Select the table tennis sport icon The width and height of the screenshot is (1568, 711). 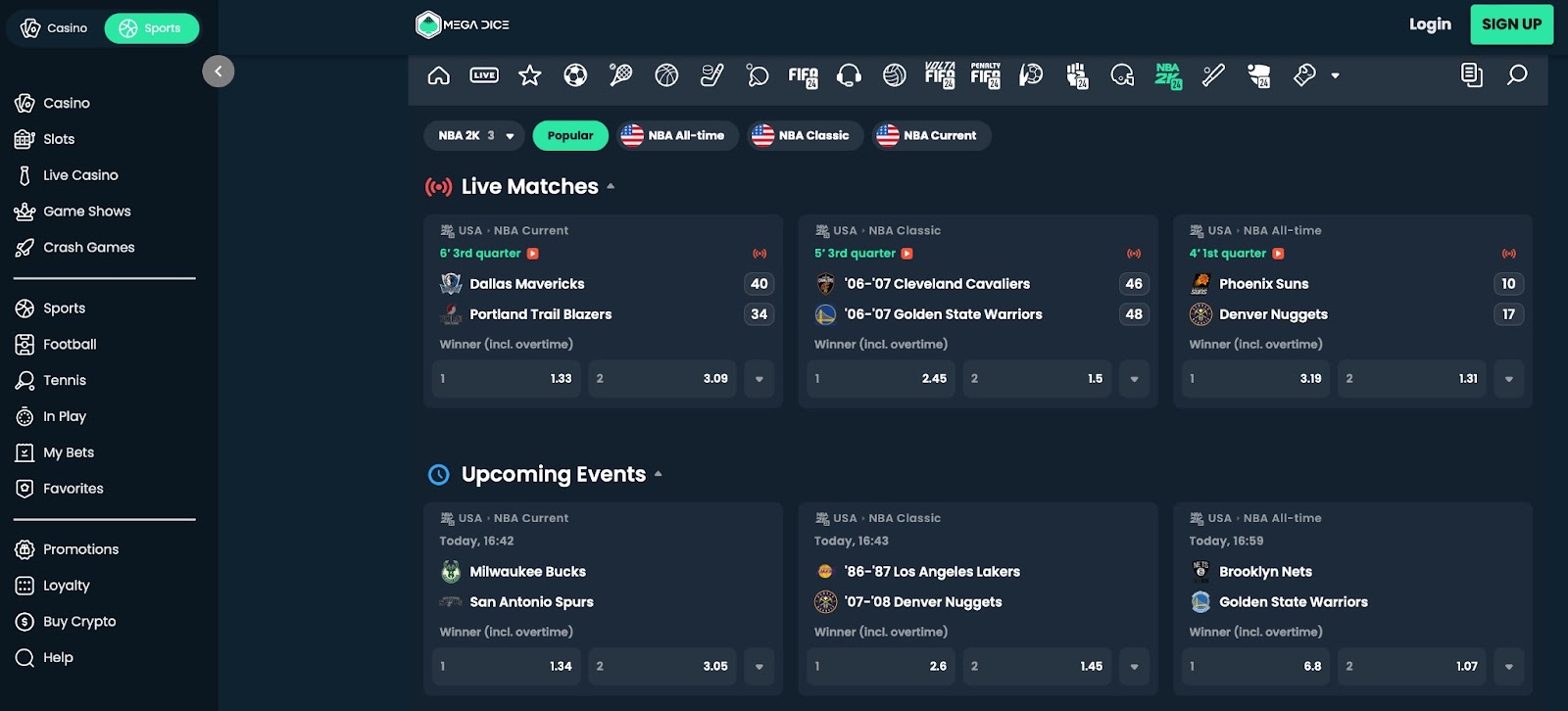(758, 75)
